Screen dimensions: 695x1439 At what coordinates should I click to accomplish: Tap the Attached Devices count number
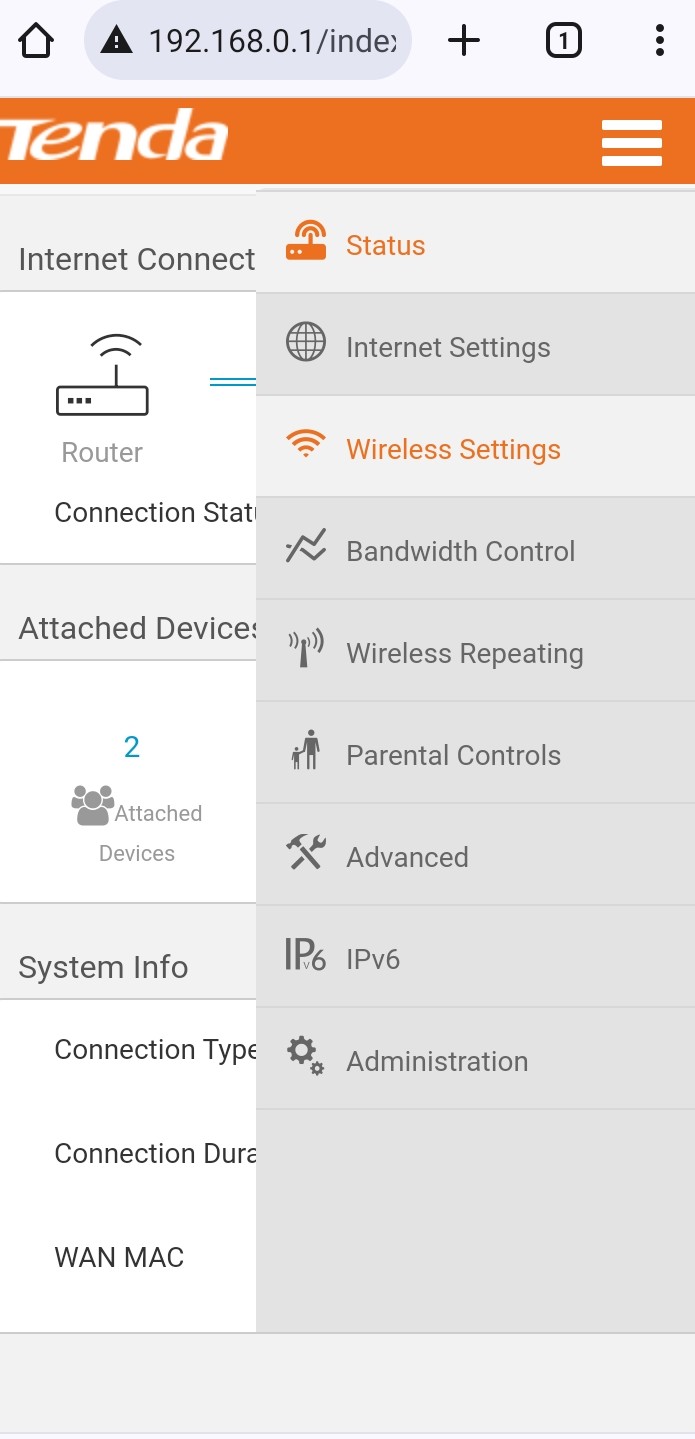(x=132, y=747)
